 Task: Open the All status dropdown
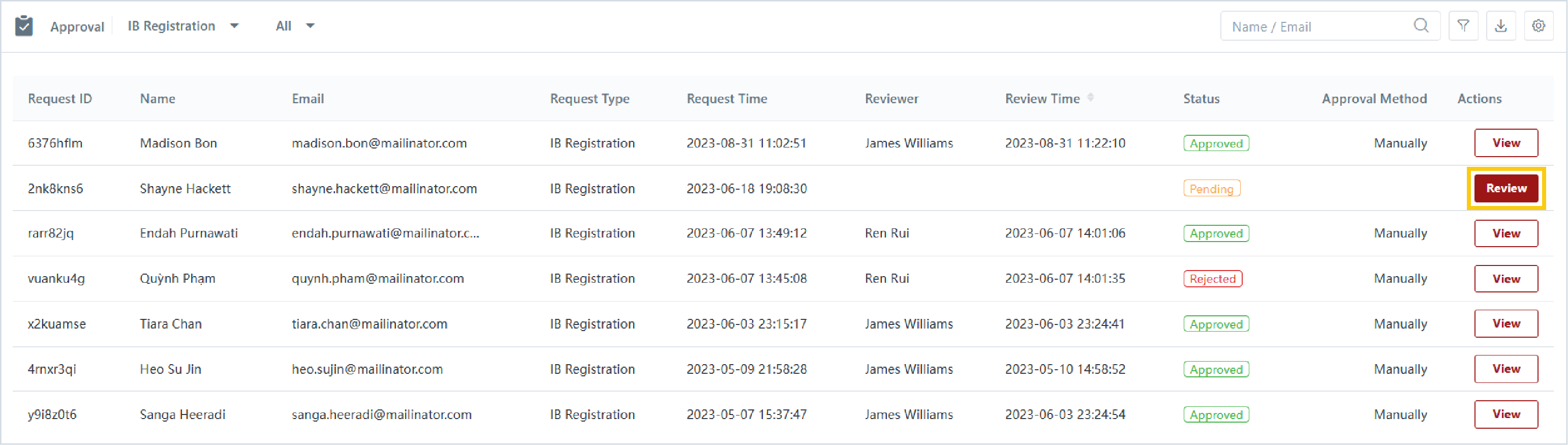tap(295, 25)
